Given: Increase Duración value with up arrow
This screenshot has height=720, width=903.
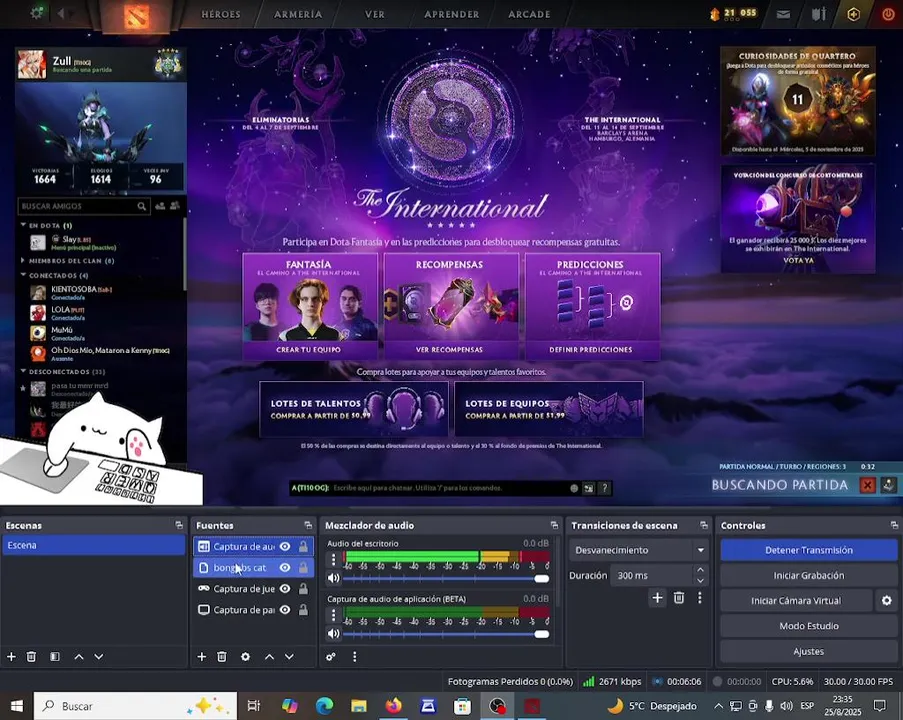Looking at the screenshot, I should pos(700,570).
